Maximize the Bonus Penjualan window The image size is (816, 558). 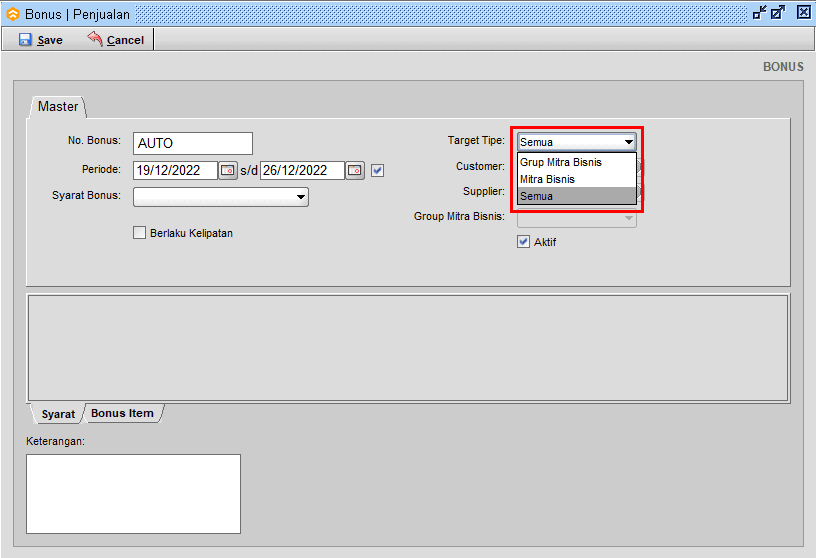pos(779,13)
